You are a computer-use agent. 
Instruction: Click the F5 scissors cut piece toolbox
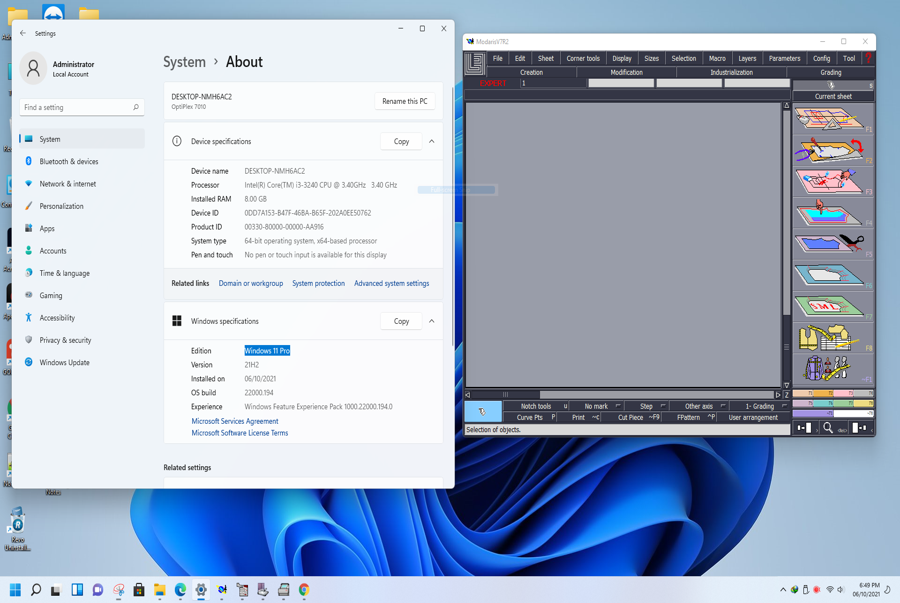(x=828, y=244)
